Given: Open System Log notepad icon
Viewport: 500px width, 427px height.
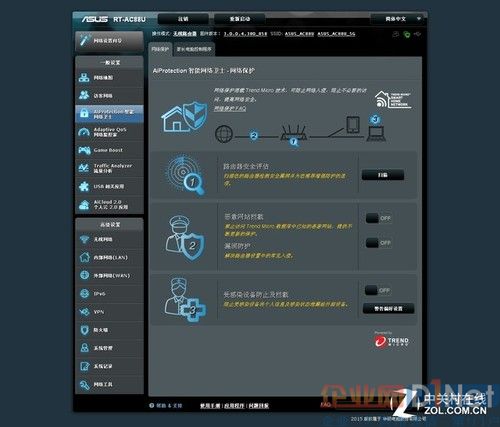Looking at the screenshot, I should tap(84, 366).
